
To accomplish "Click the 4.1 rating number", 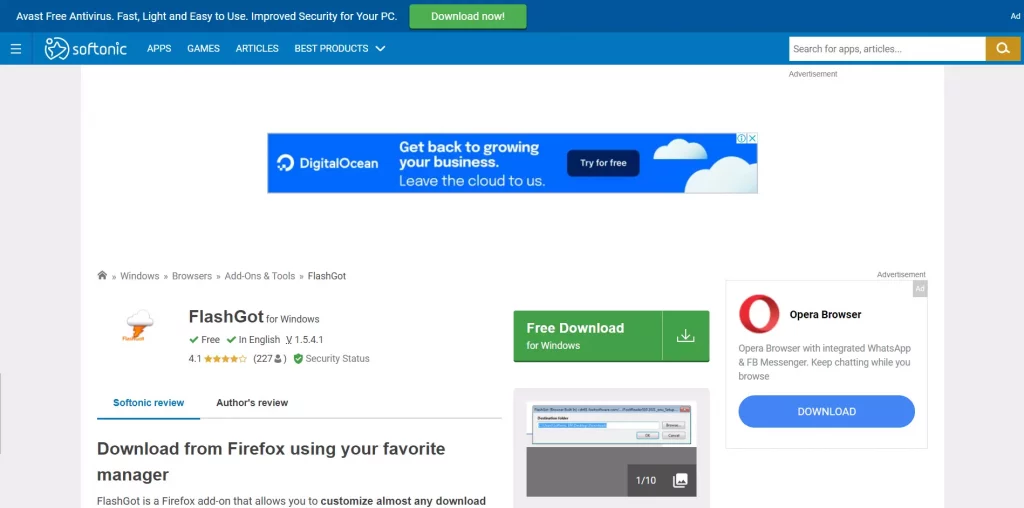I will coord(195,358).
